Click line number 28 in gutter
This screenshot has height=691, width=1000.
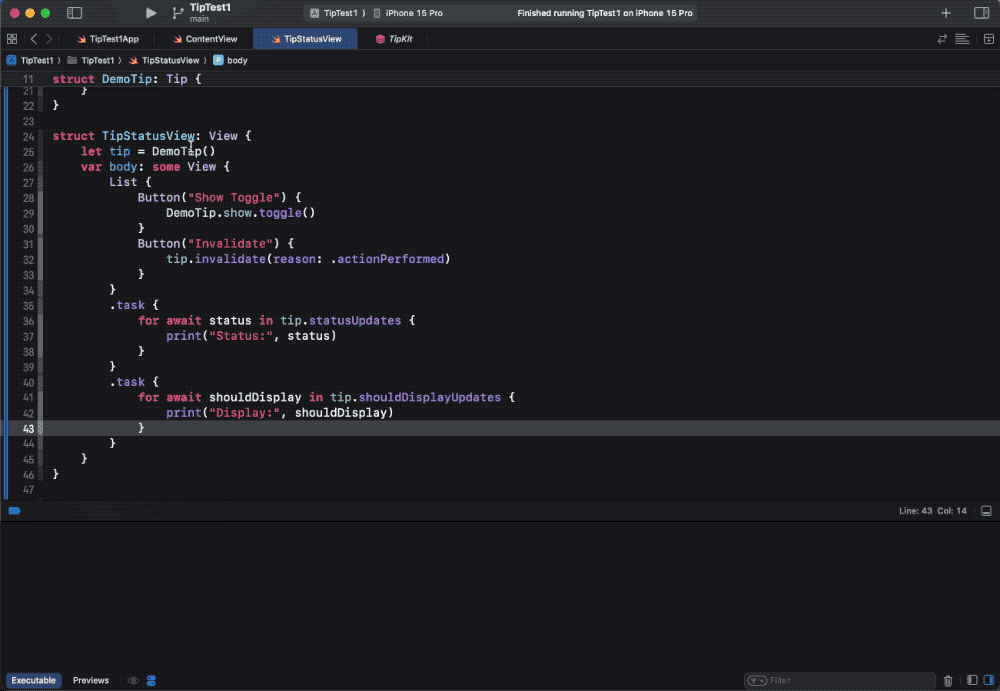(28, 198)
